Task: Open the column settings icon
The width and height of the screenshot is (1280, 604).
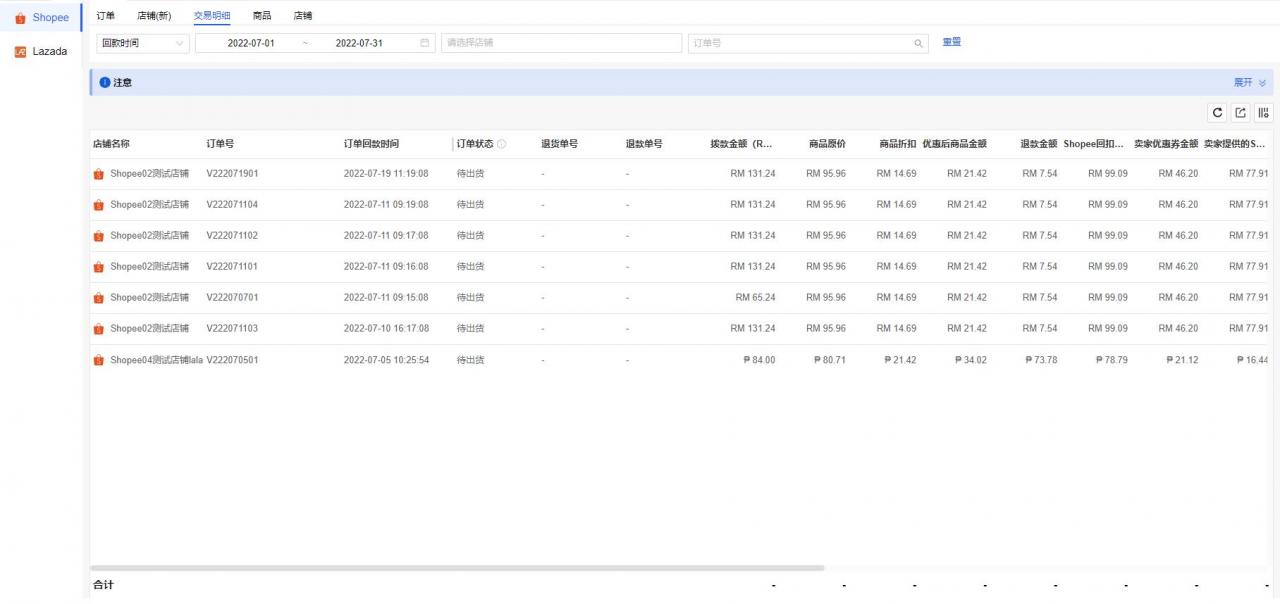Action: click(1262, 112)
